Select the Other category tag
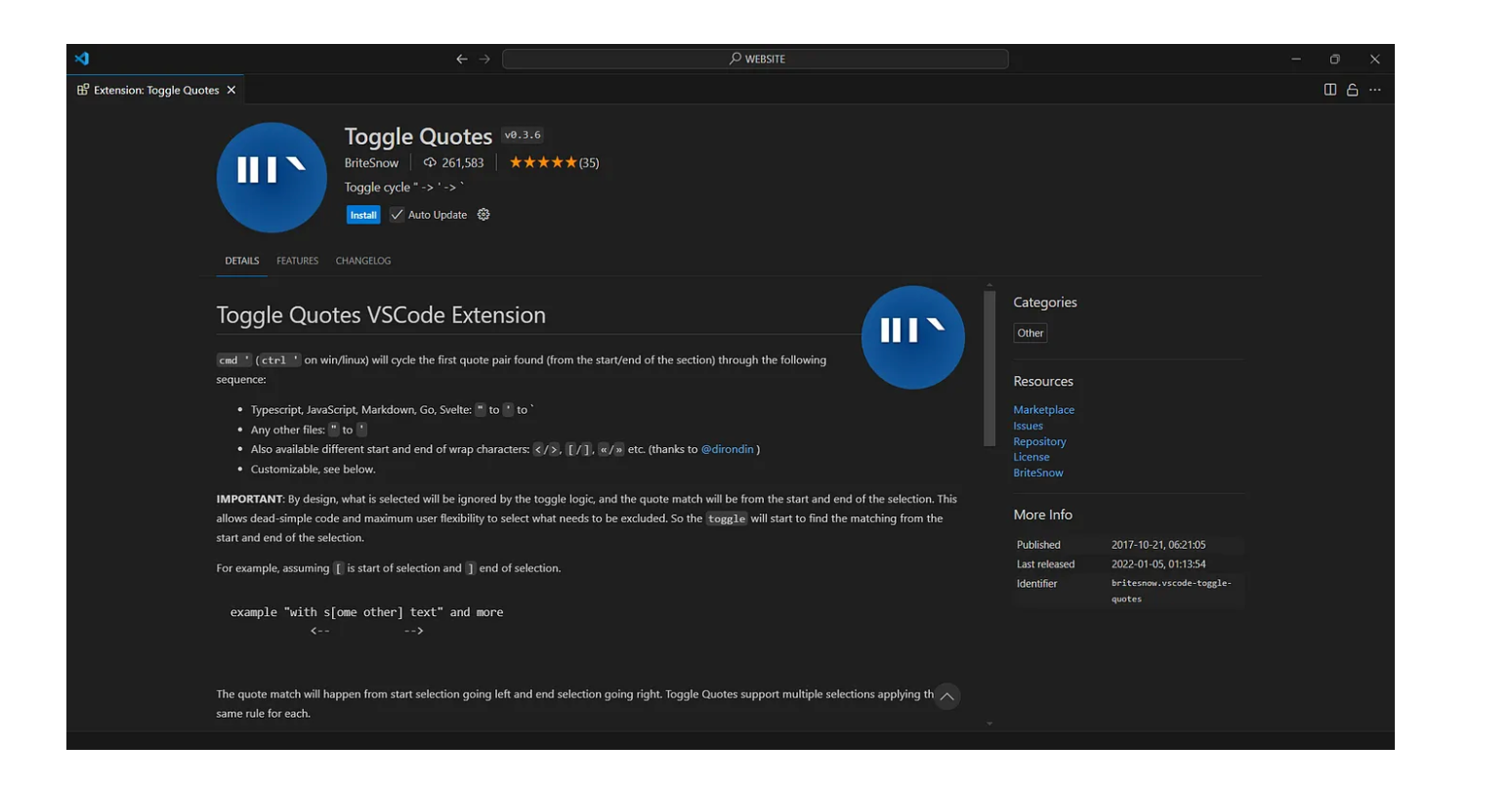 point(1030,333)
